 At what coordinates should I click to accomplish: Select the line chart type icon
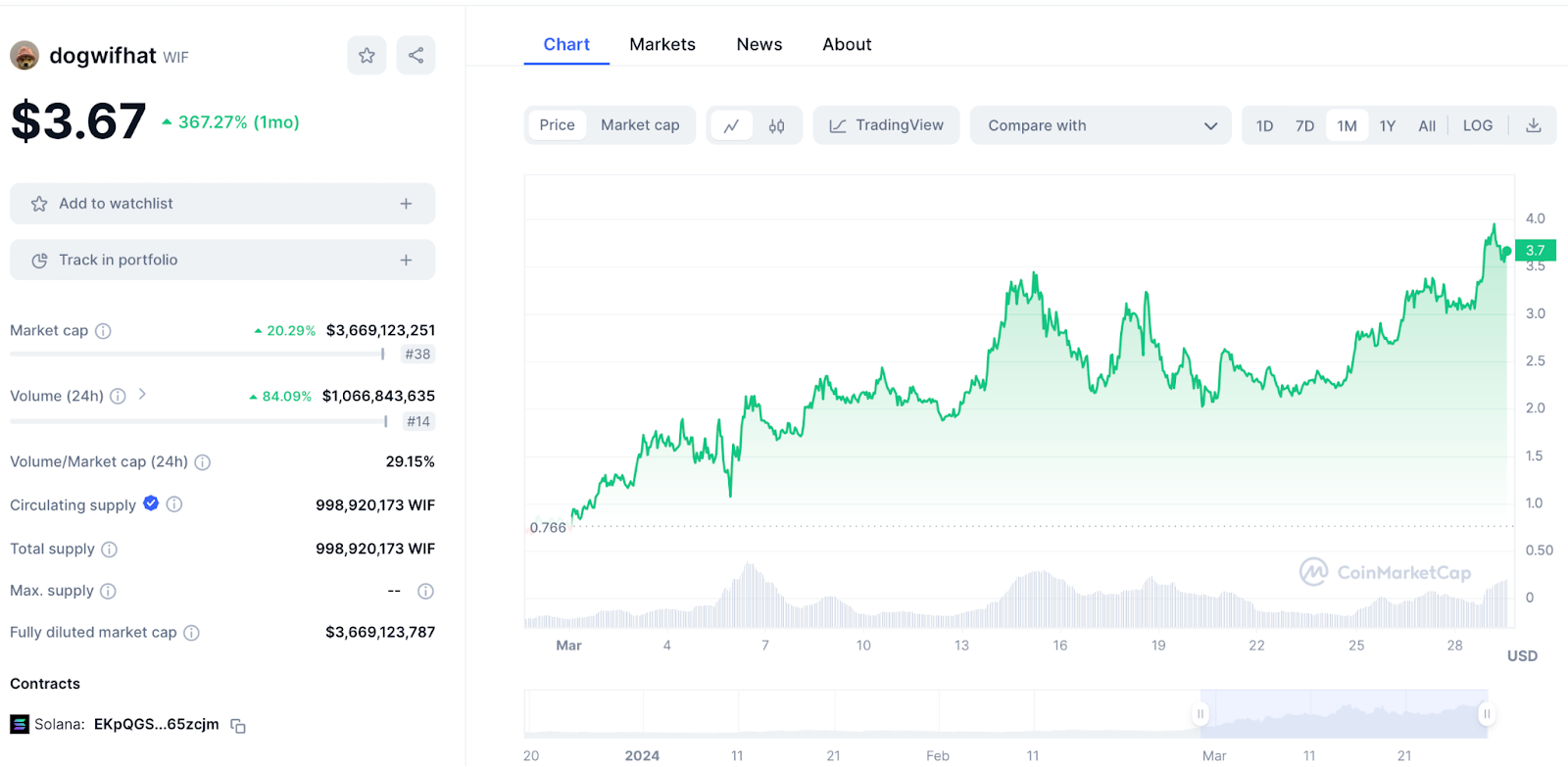[x=731, y=125]
